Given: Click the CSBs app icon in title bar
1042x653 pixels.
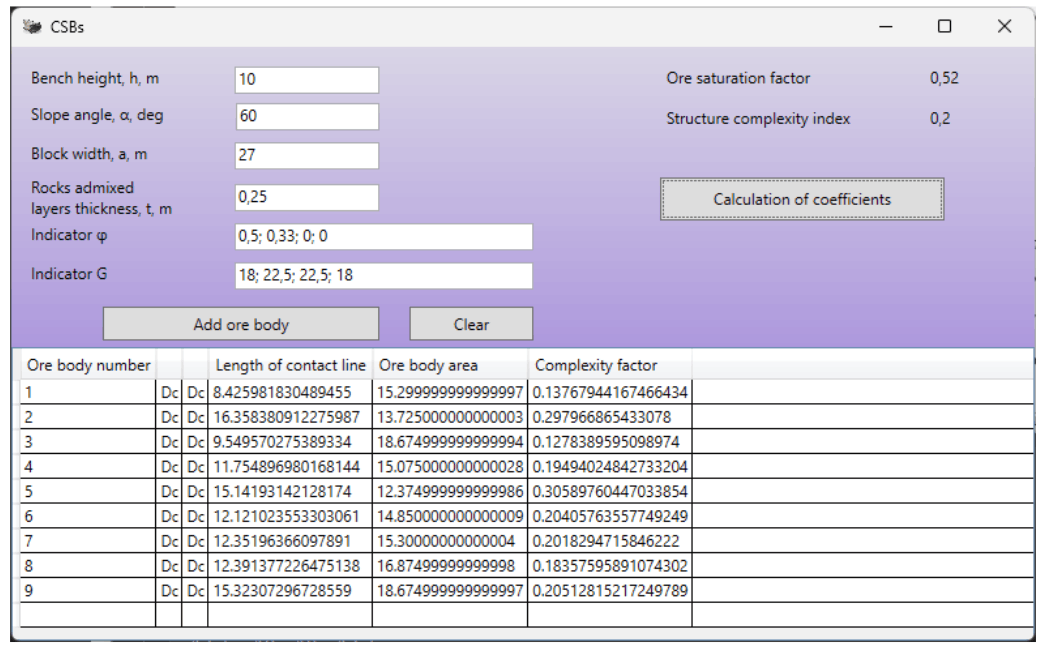Looking at the screenshot, I should [x=32, y=27].
